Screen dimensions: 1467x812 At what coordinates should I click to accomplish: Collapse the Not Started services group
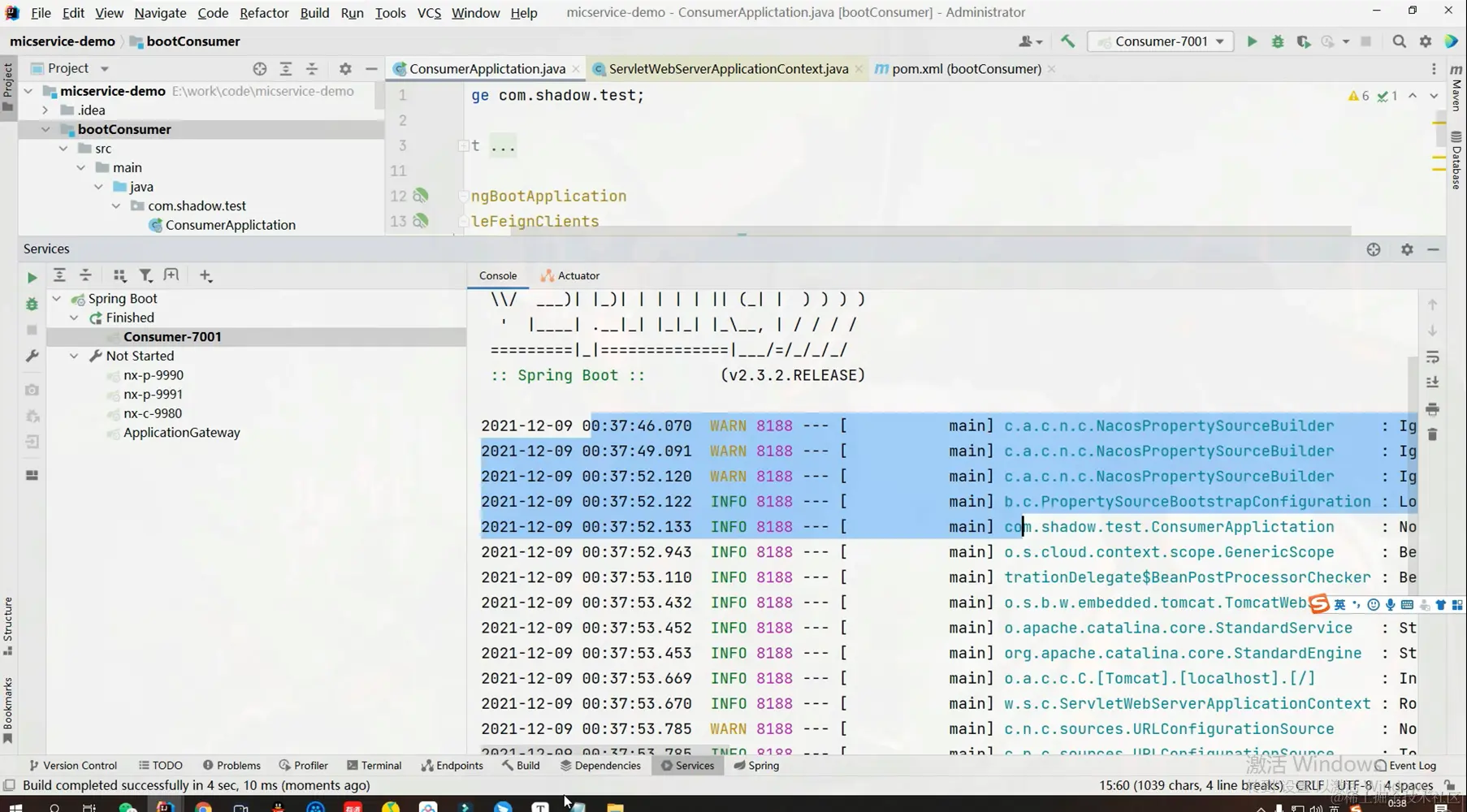coord(74,356)
